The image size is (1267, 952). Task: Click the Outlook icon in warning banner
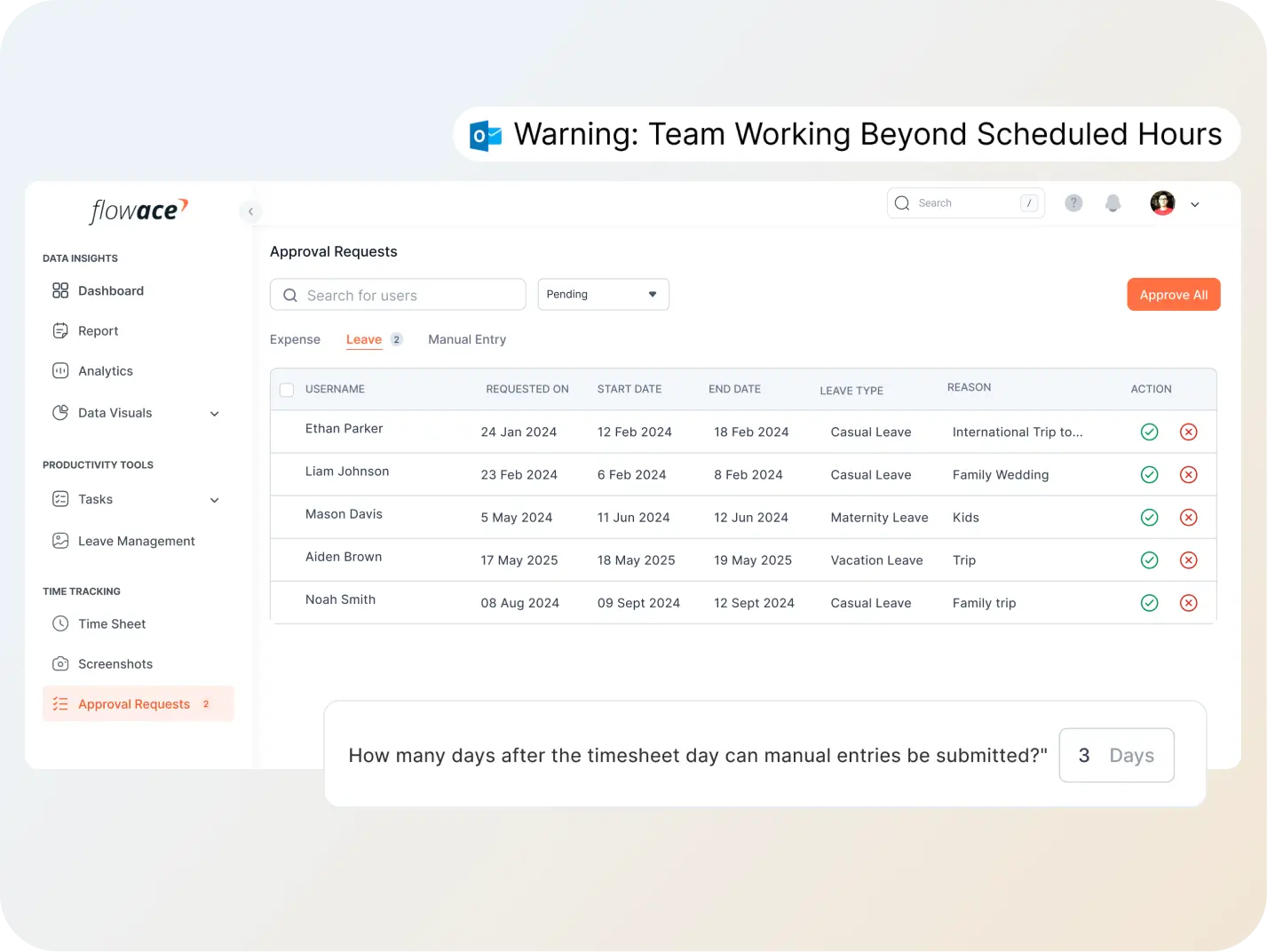(486, 135)
